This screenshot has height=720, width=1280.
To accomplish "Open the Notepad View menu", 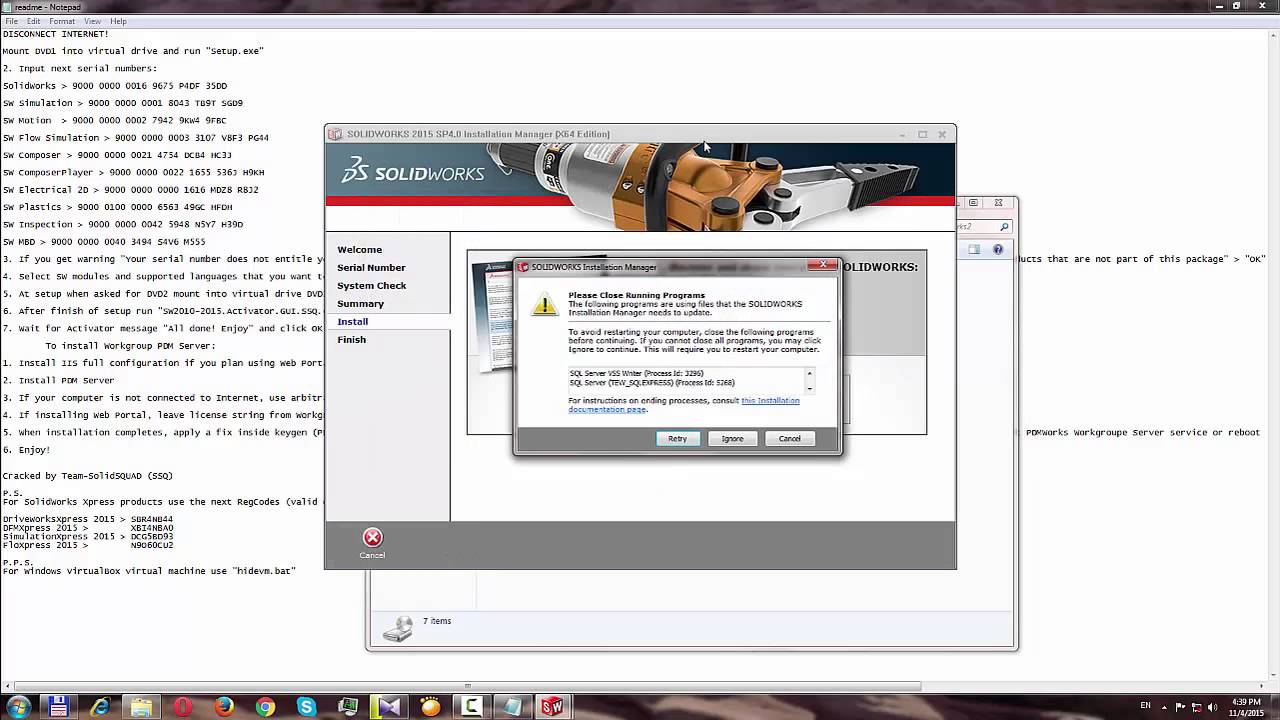I will [x=93, y=21].
